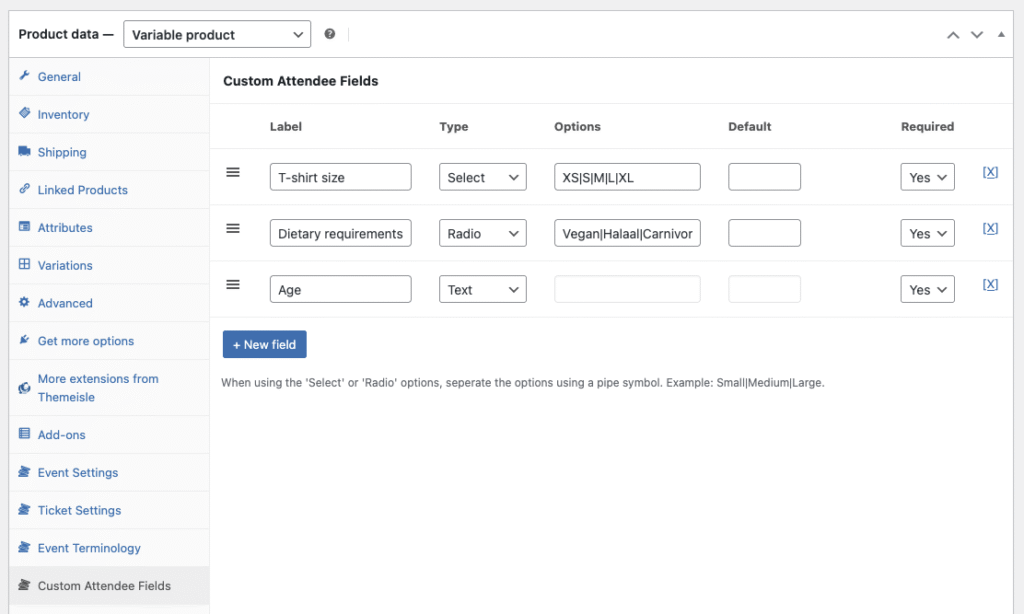The height and width of the screenshot is (614, 1024).
Task: Grab the drag handle beside T-shirt size
Action: coord(233,172)
